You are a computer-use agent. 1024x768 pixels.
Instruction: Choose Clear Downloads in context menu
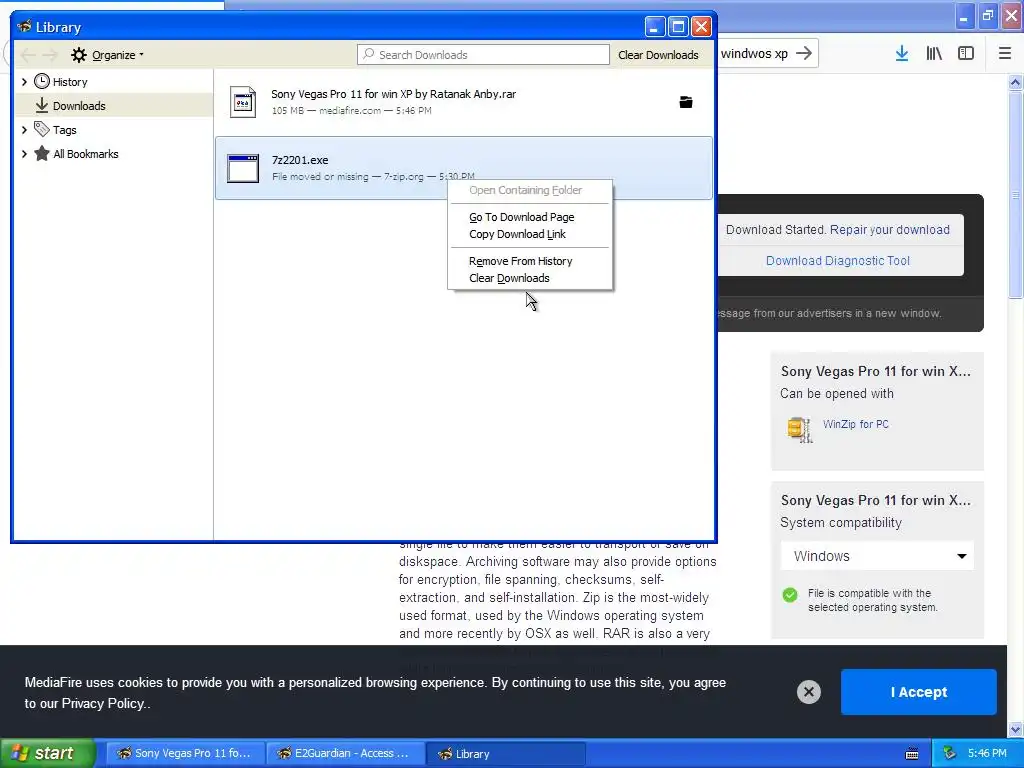point(509,278)
